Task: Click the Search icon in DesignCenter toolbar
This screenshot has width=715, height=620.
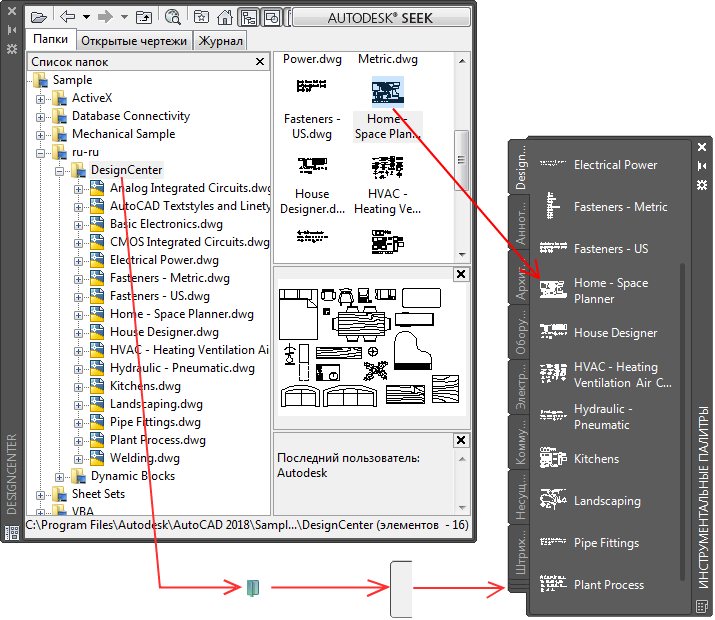Action: (x=173, y=18)
